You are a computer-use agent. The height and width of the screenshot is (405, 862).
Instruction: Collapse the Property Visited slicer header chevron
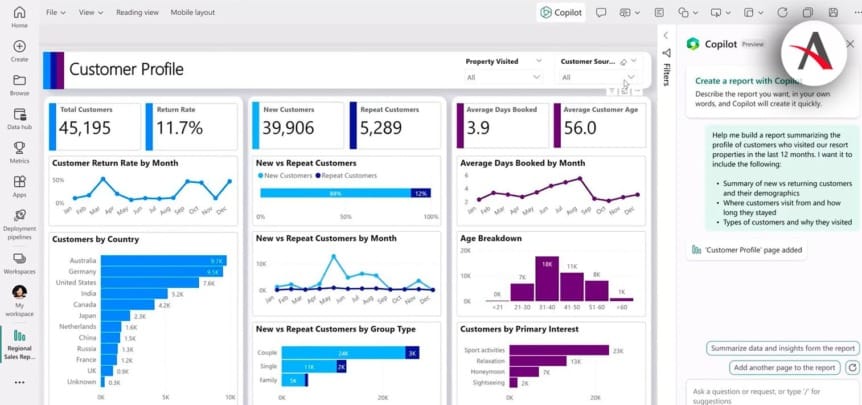(539, 61)
